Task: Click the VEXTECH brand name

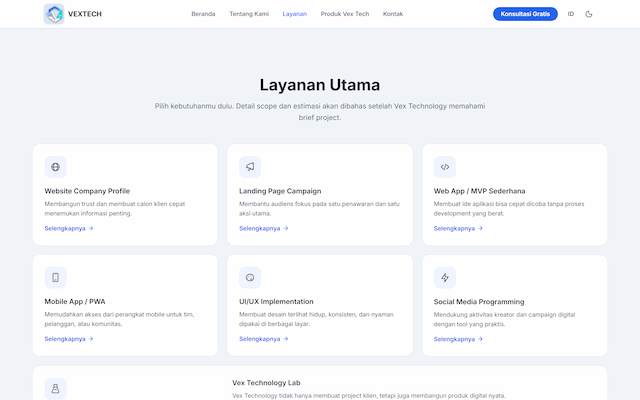Action: click(x=84, y=14)
